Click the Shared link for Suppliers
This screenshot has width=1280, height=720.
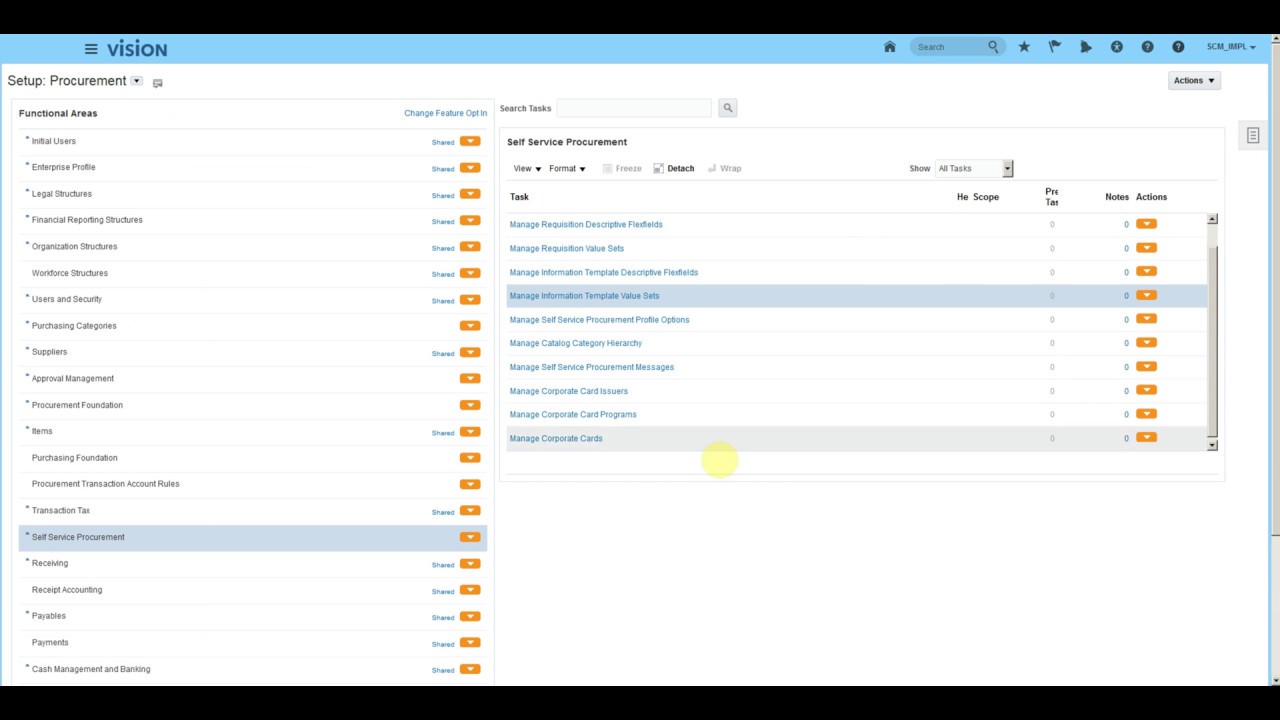click(x=443, y=353)
